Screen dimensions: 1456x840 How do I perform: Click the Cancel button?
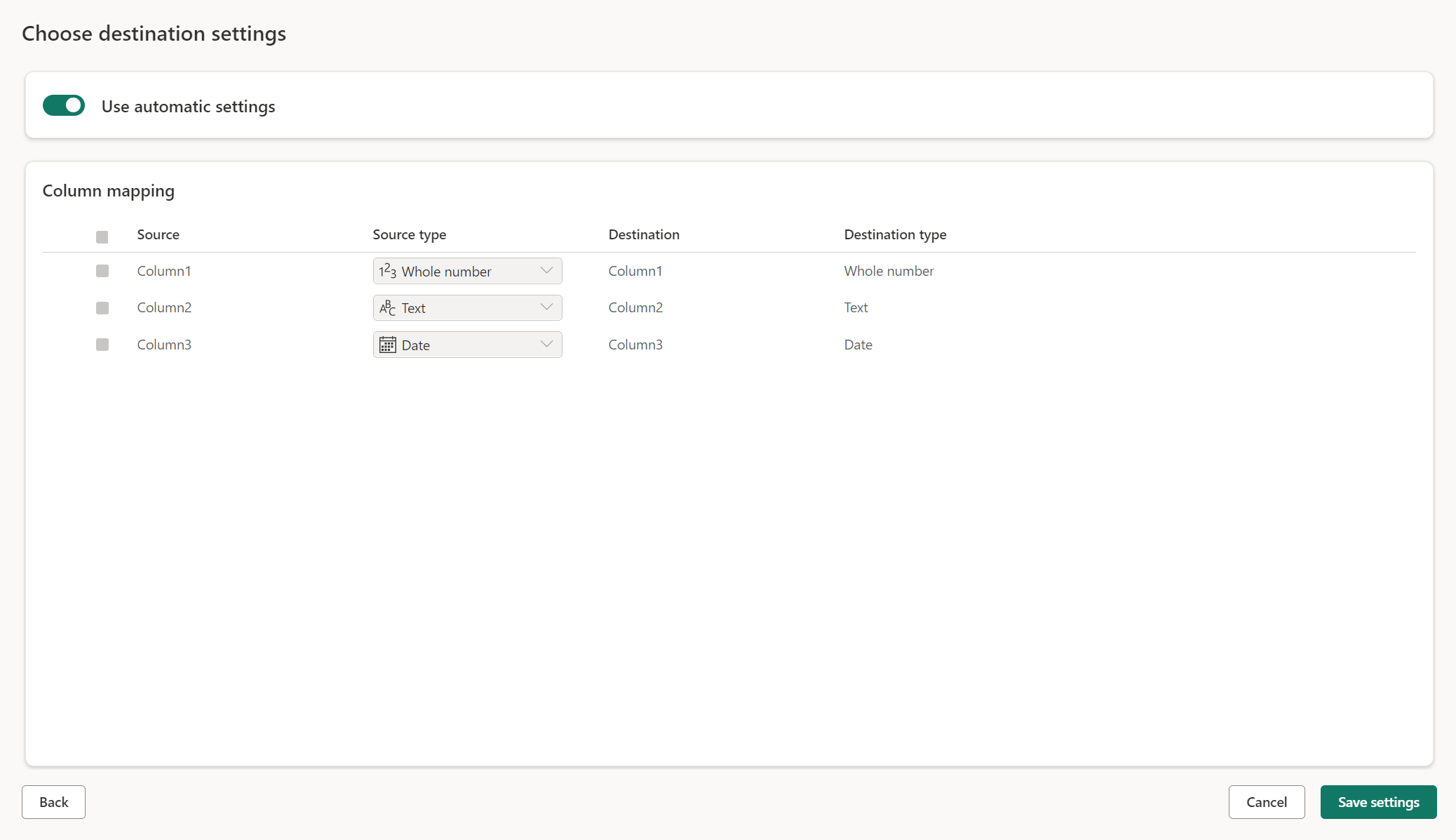pyautogui.click(x=1266, y=802)
